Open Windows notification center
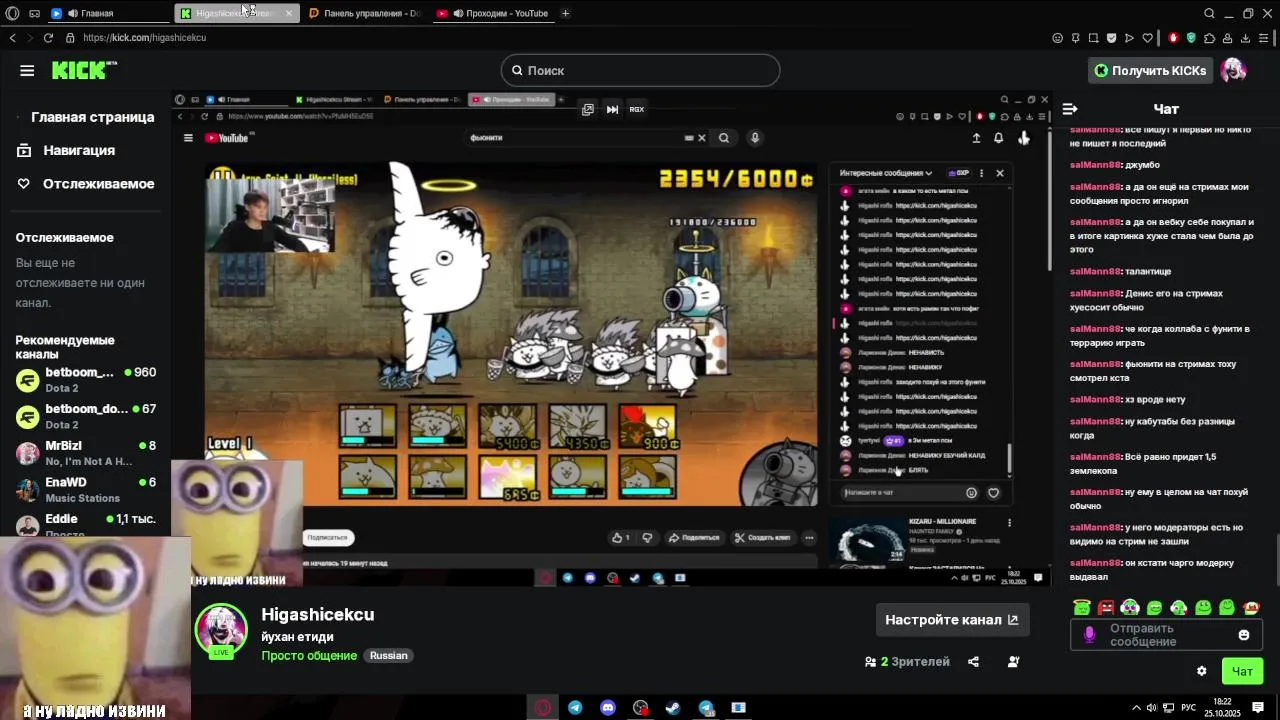The width and height of the screenshot is (1280, 720). point(1258,708)
